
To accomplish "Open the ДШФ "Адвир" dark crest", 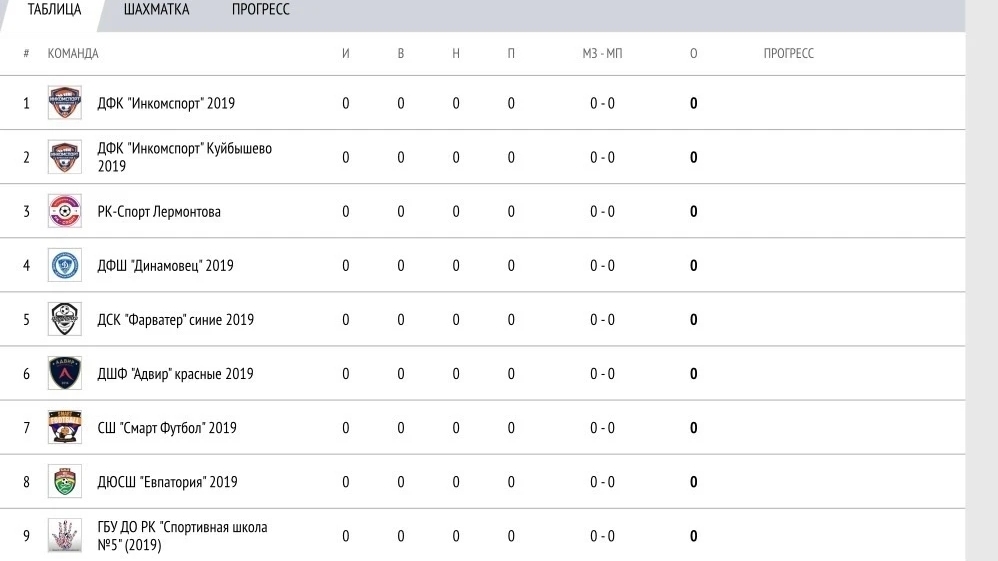I will (65, 374).
